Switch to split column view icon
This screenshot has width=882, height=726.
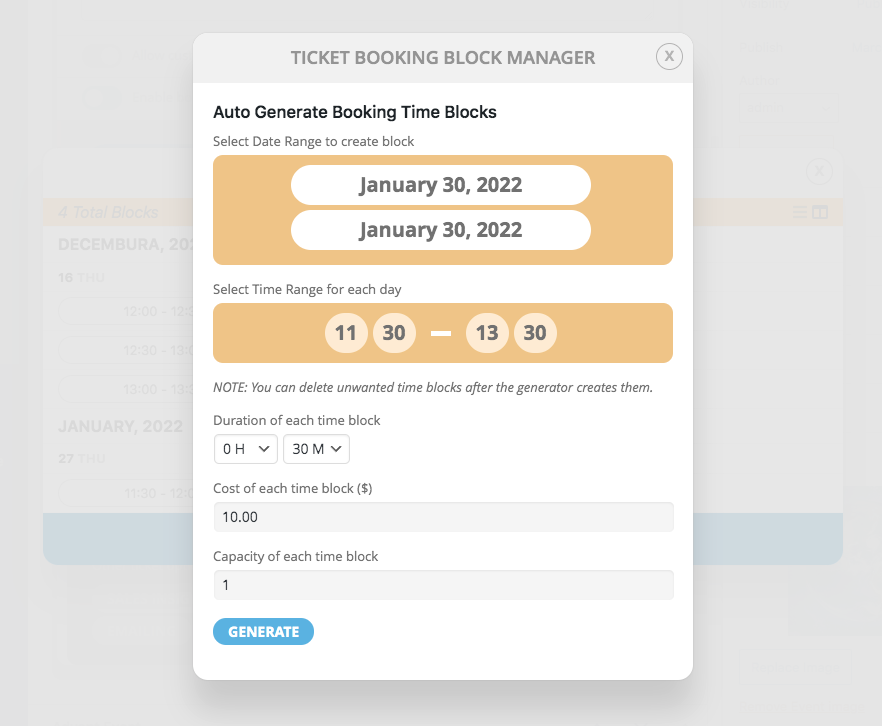820,212
